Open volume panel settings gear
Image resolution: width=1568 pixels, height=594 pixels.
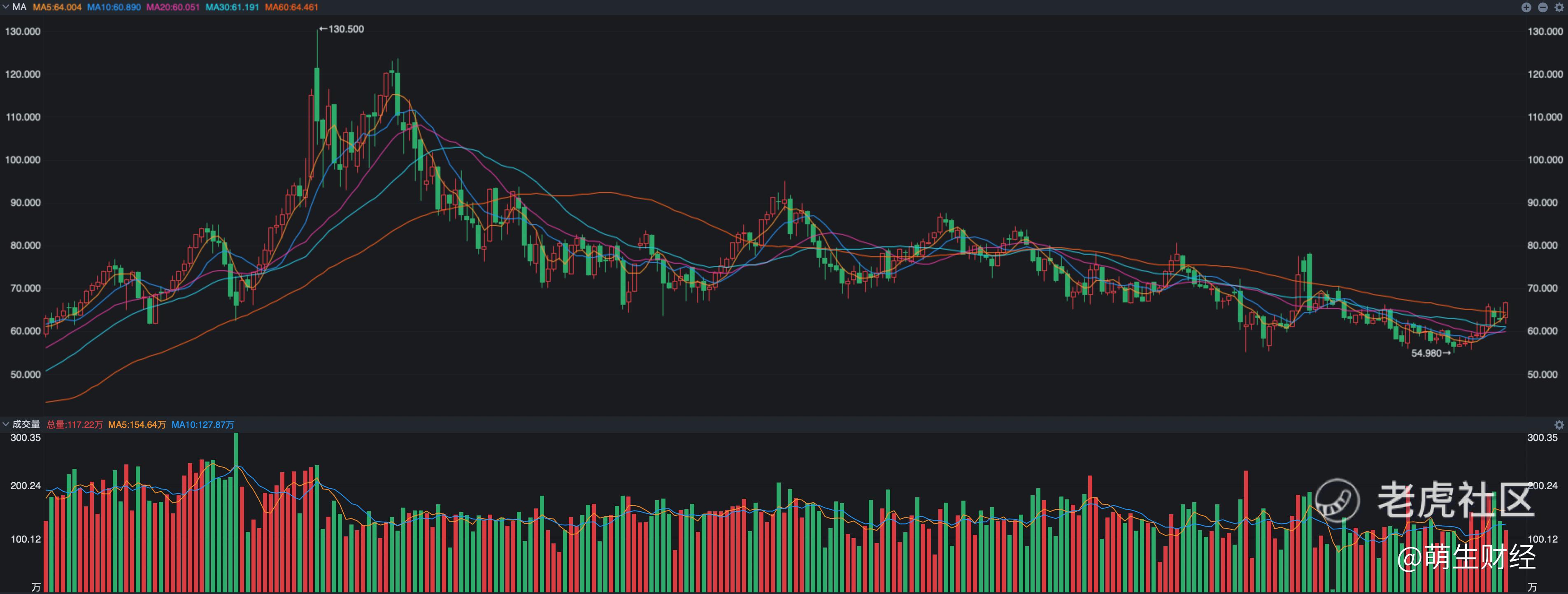pyautogui.click(x=1559, y=425)
